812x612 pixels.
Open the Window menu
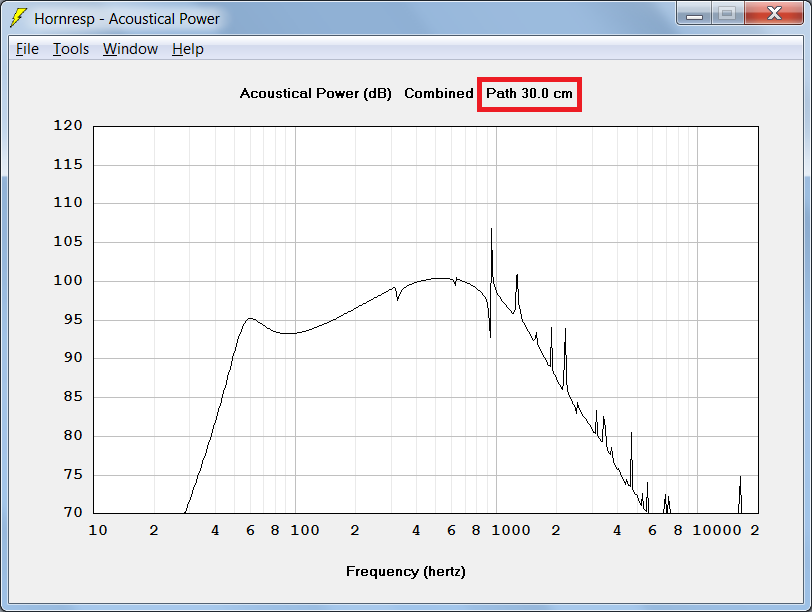pyautogui.click(x=130, y=49)
